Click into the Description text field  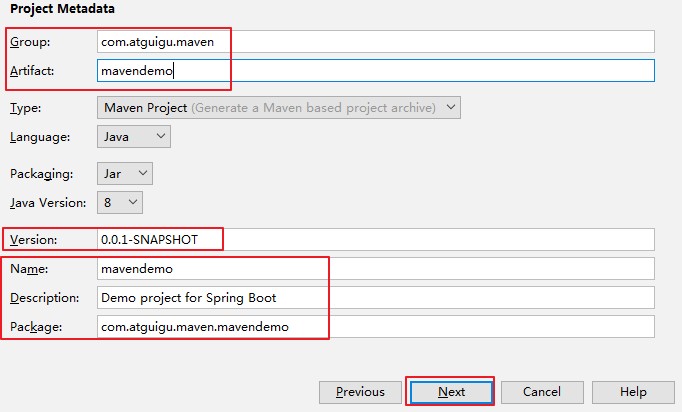click(375, 297)
